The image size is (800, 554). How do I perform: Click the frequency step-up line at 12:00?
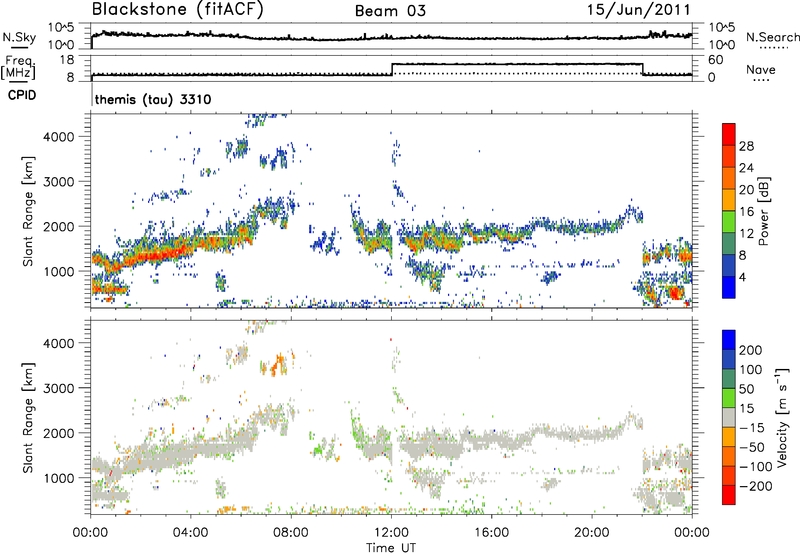[392, 69]
